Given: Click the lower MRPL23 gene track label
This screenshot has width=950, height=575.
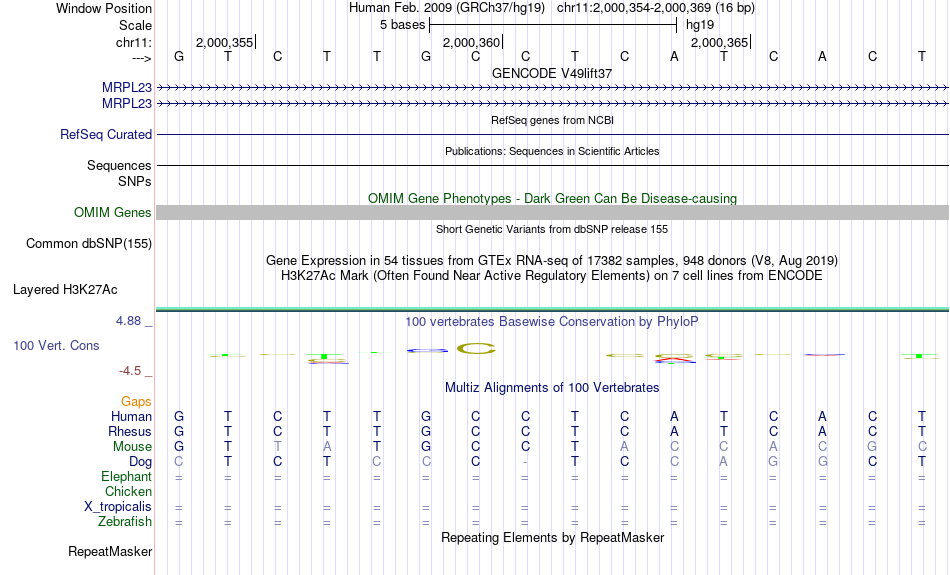Looking at the screenshot, I should (x=127, y=104).
